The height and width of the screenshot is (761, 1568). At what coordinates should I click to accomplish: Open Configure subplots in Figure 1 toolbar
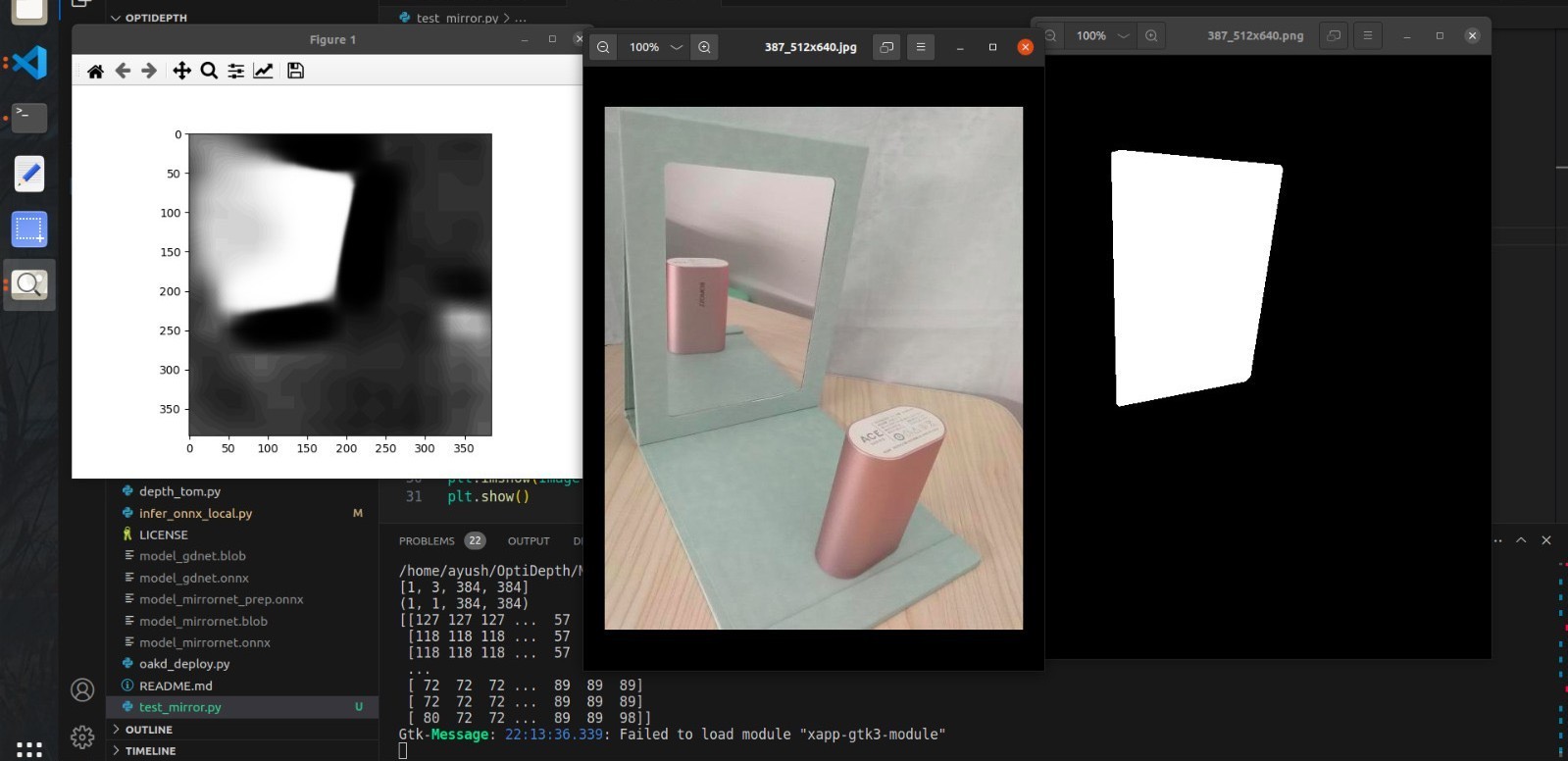click(236, 71)
